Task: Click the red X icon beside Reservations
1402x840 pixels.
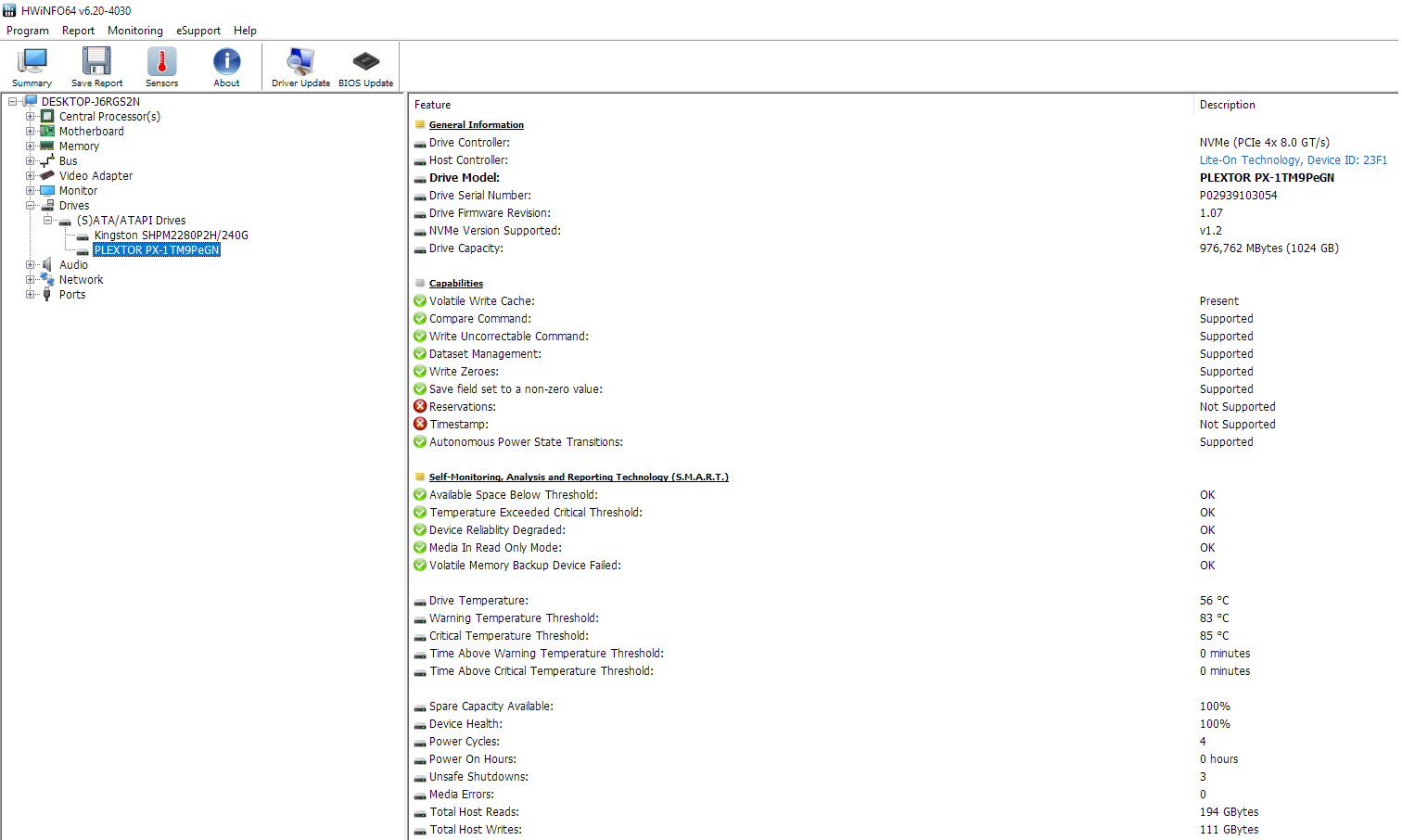Action: click(420, 407)
